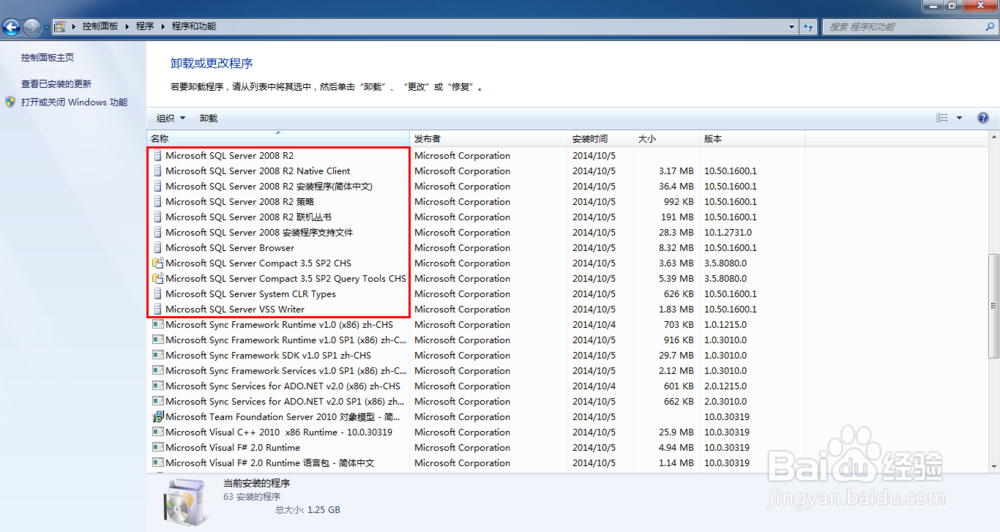Screen dimensions: 1000x532
Task: Open 打开或关闭 Windows 功能 link
Action: [74, 102]
